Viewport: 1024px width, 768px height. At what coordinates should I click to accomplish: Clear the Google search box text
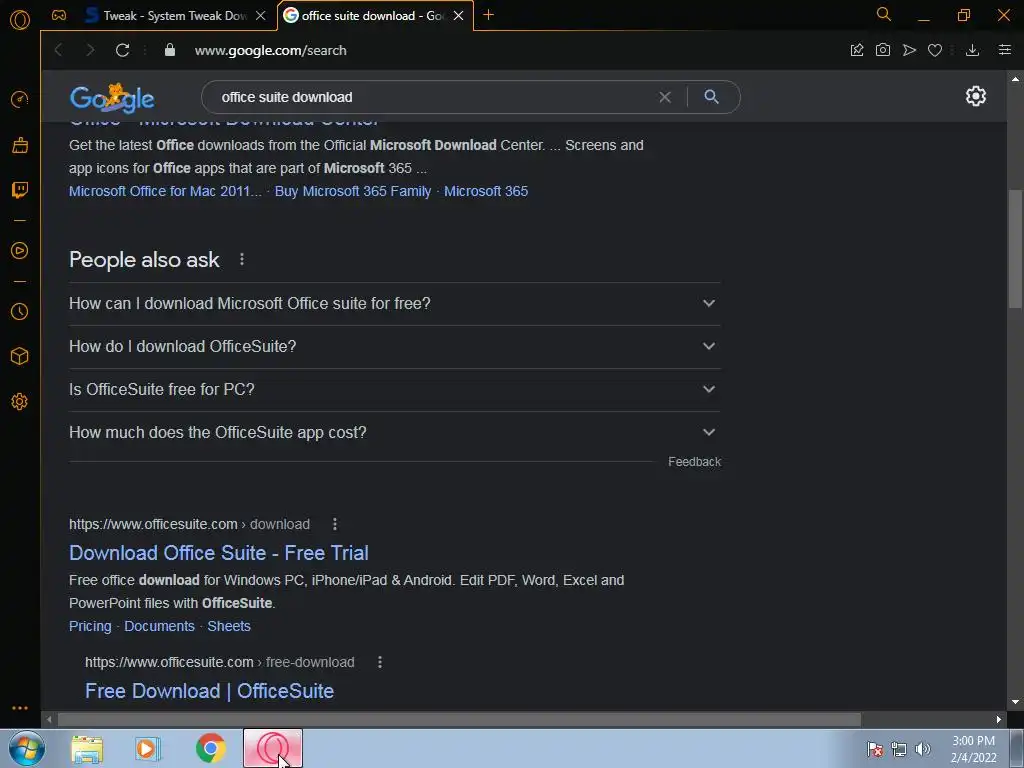pos(665,97)
